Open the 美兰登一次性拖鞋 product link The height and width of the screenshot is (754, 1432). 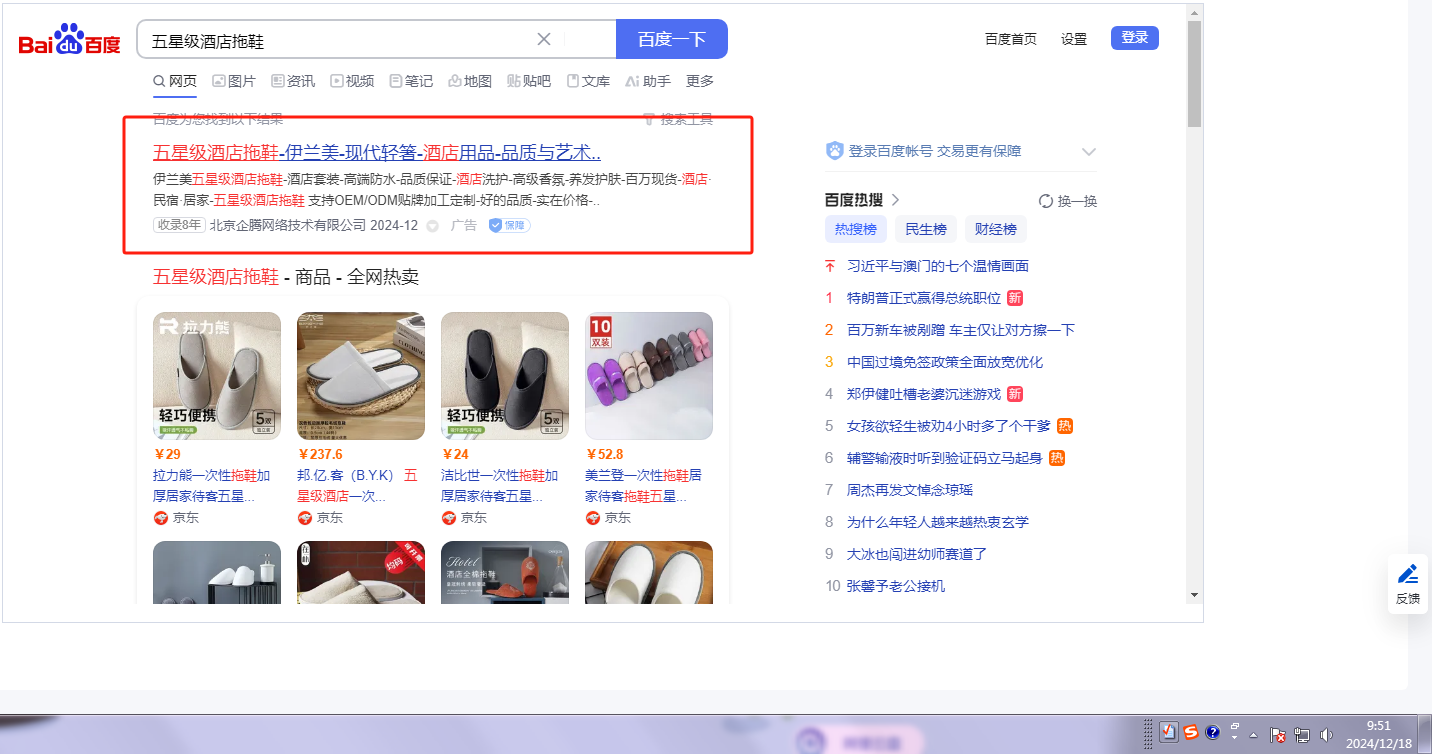644,486
